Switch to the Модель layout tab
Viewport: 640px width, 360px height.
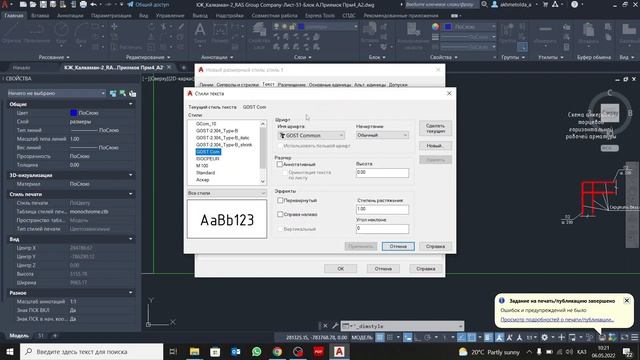pos(19,336)
